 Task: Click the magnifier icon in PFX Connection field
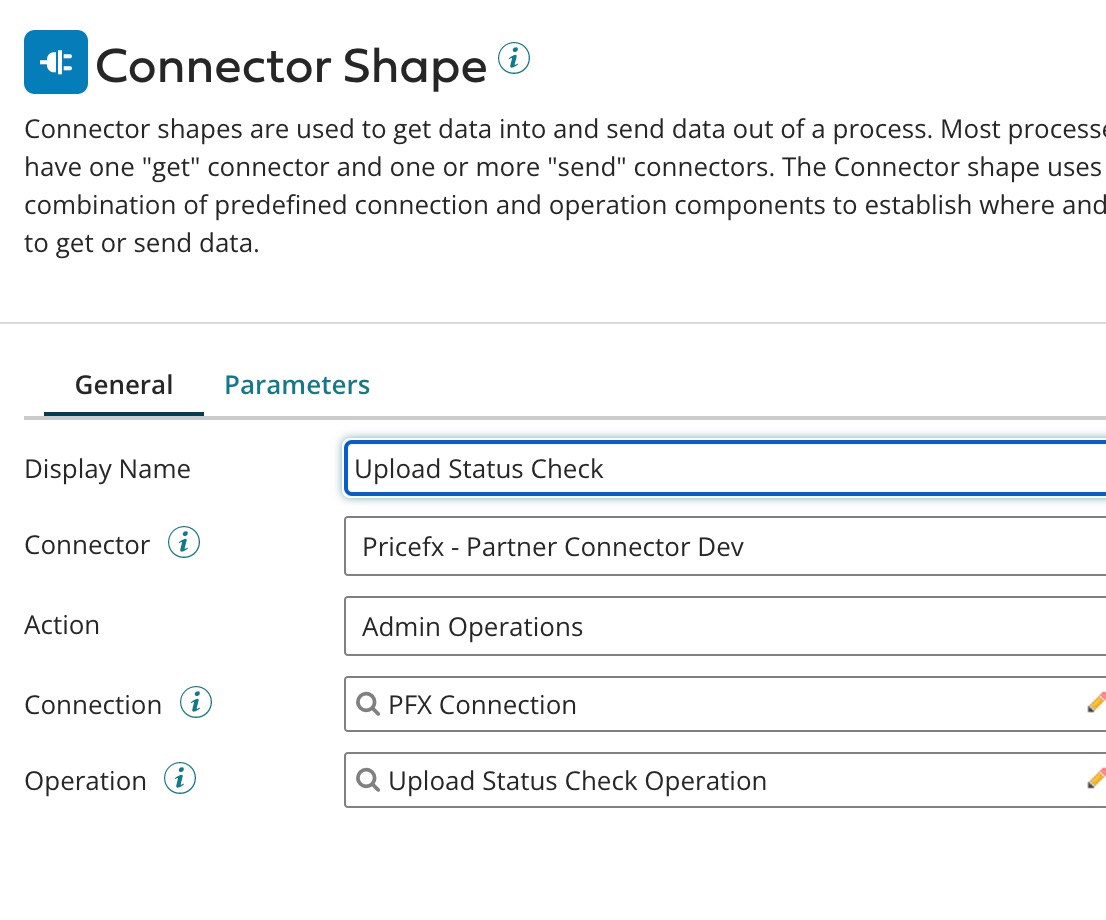pyautogui.click(x=367, y=704)
